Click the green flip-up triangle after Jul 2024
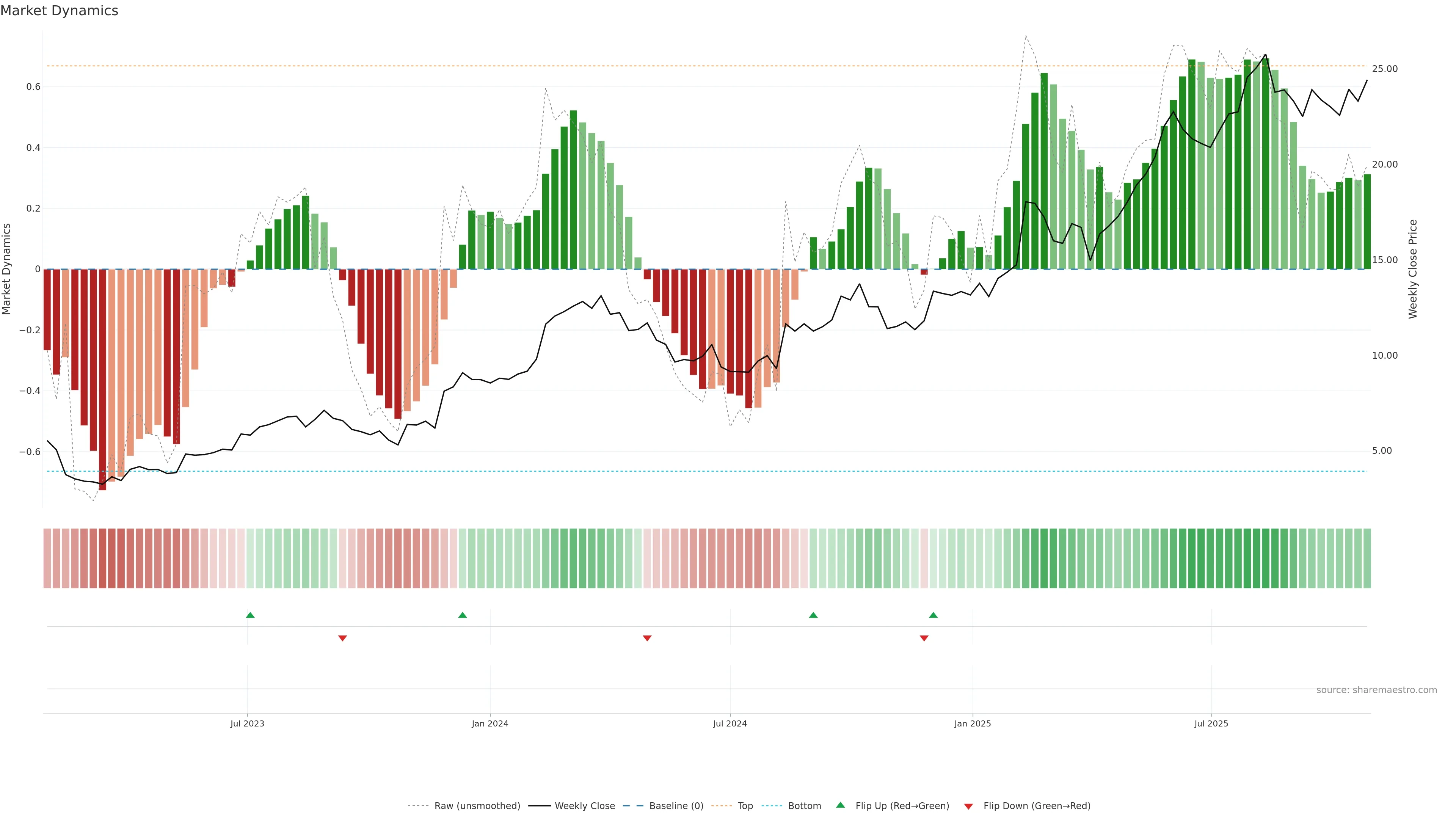 (813, 615)
